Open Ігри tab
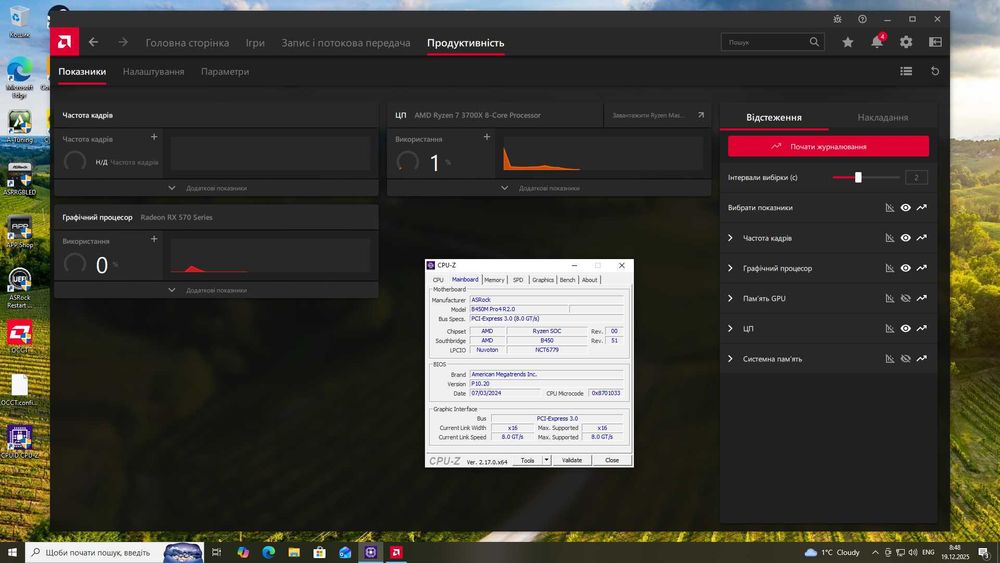Image resolution: width=1000 pixels, height=563 pixels. click(255, 43)
